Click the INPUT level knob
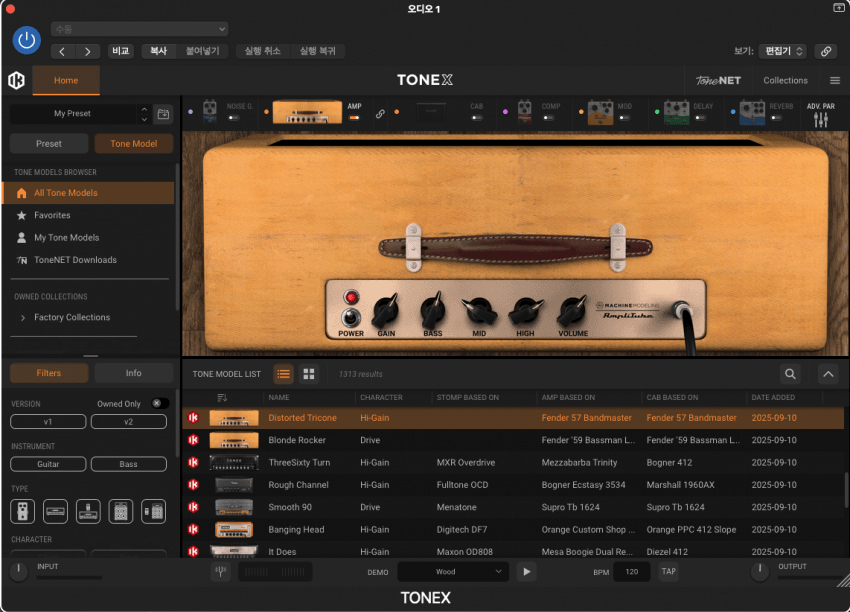This screenshot has height=612, width=850. pyautogui.click(x=18, y=571)
